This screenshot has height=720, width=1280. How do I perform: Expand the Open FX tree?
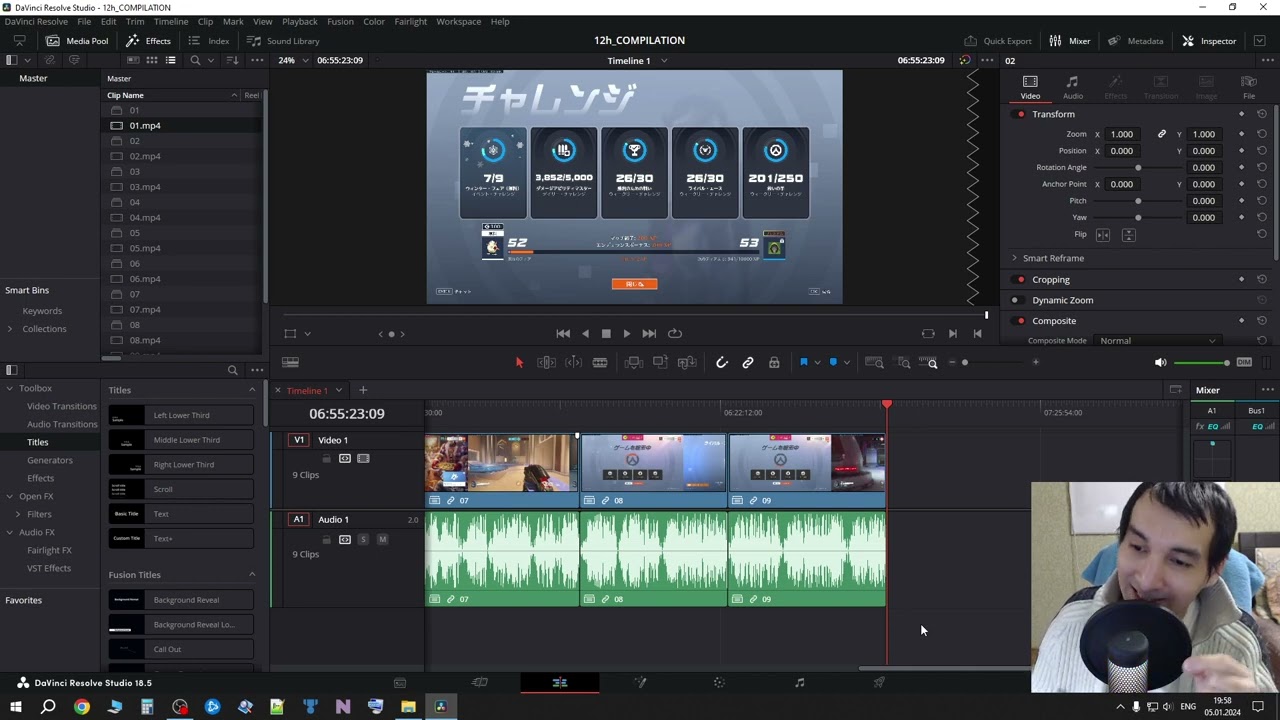point(10,496)
